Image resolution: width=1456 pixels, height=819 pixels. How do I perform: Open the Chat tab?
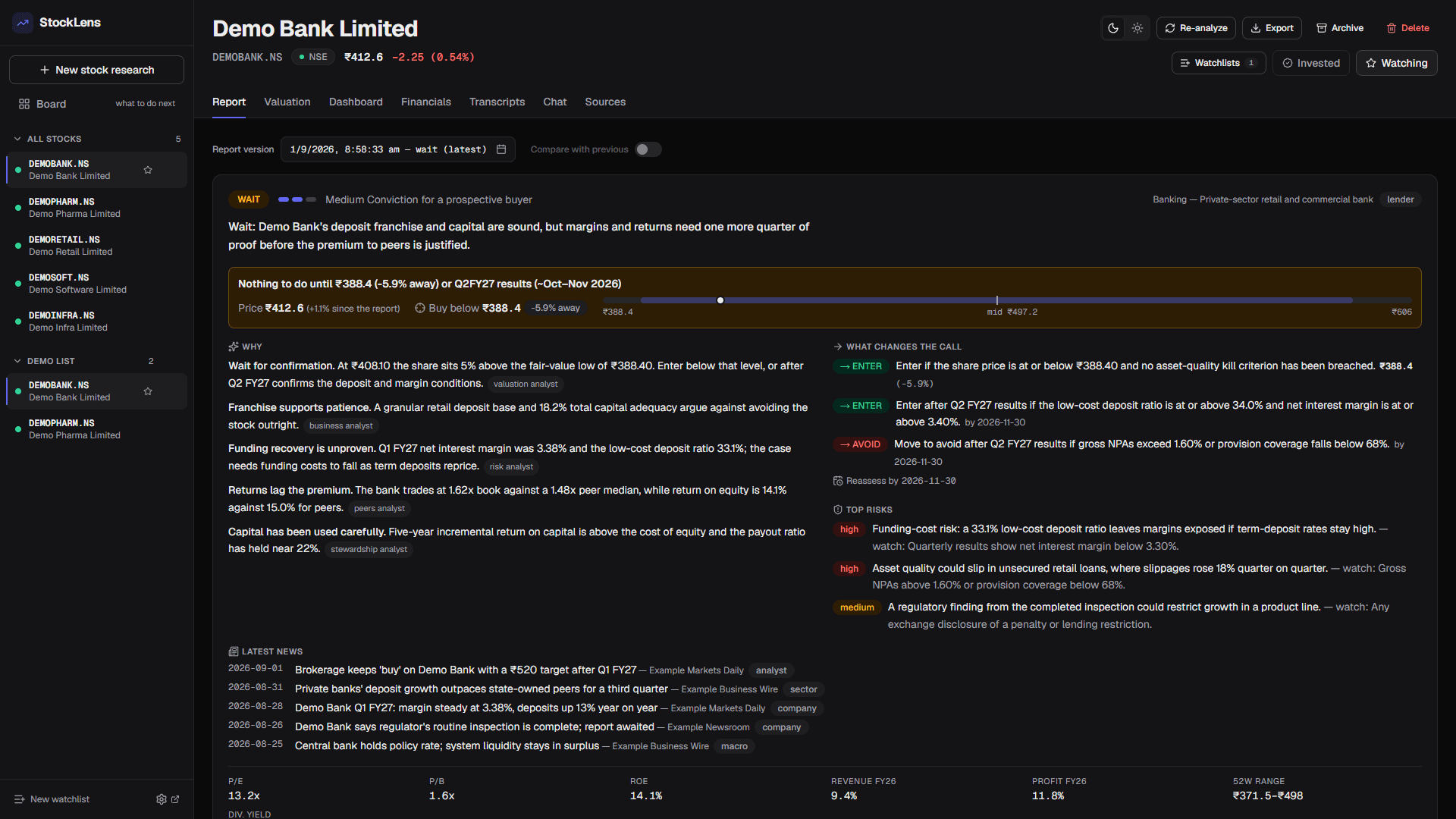click(555, 102)
